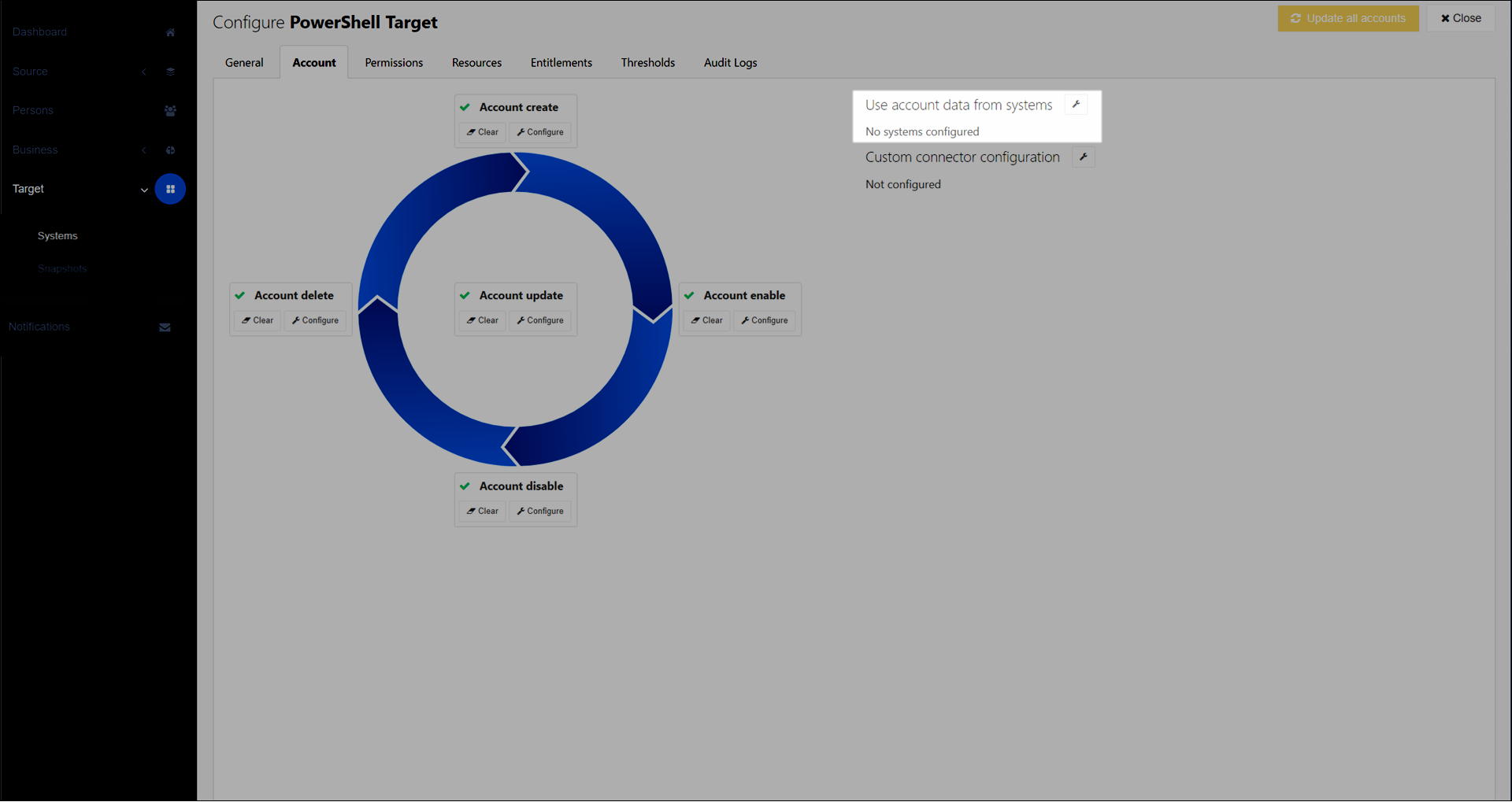
Task: Click the Account enable green checkmark
Action: (689, 296)
